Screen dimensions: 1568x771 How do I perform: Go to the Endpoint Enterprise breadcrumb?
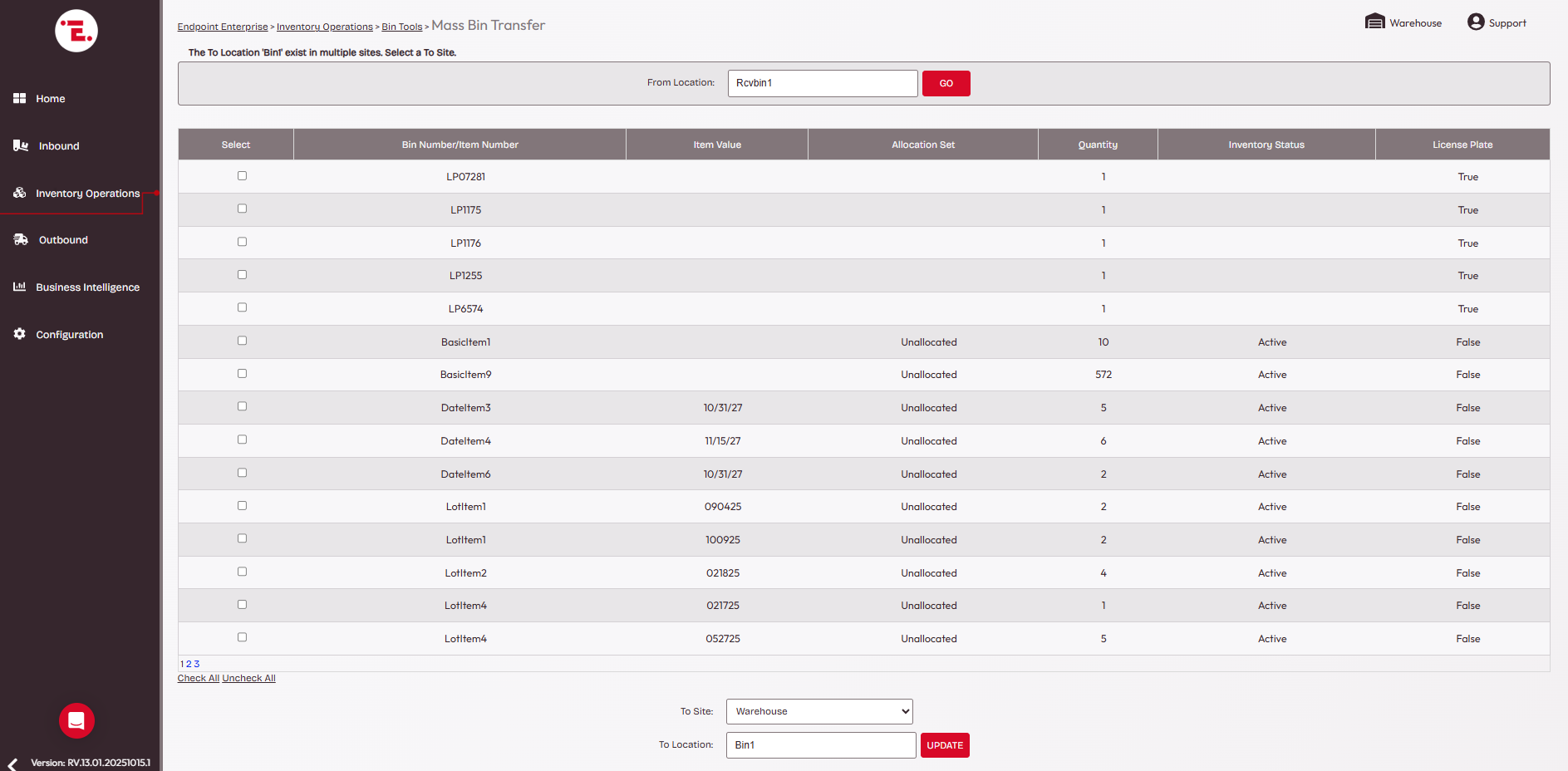point(223,27)
